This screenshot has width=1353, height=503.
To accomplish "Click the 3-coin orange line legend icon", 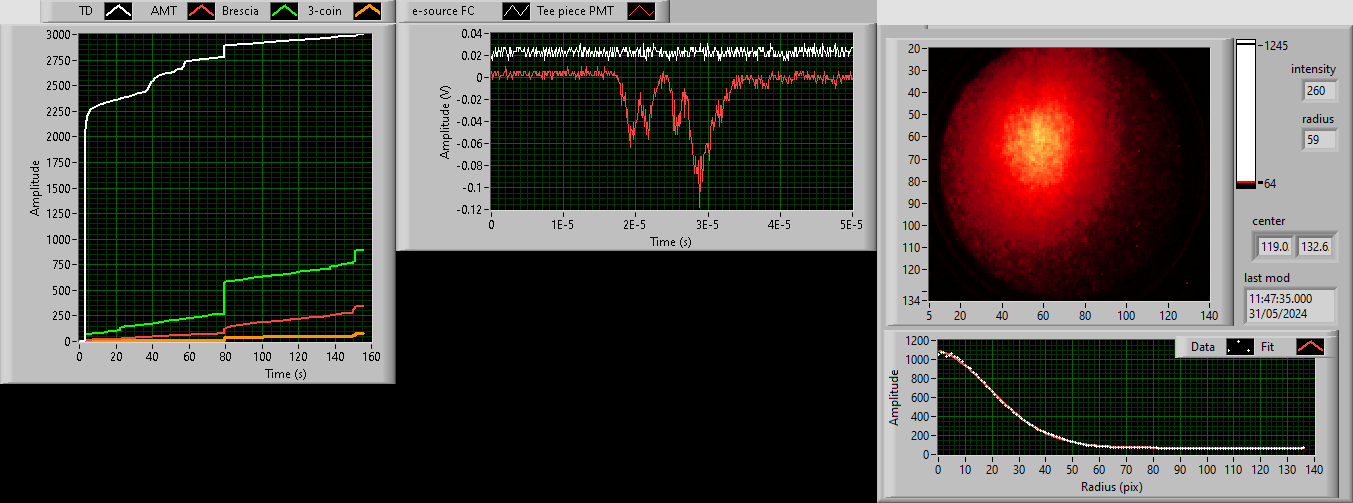I will point(370,11).
